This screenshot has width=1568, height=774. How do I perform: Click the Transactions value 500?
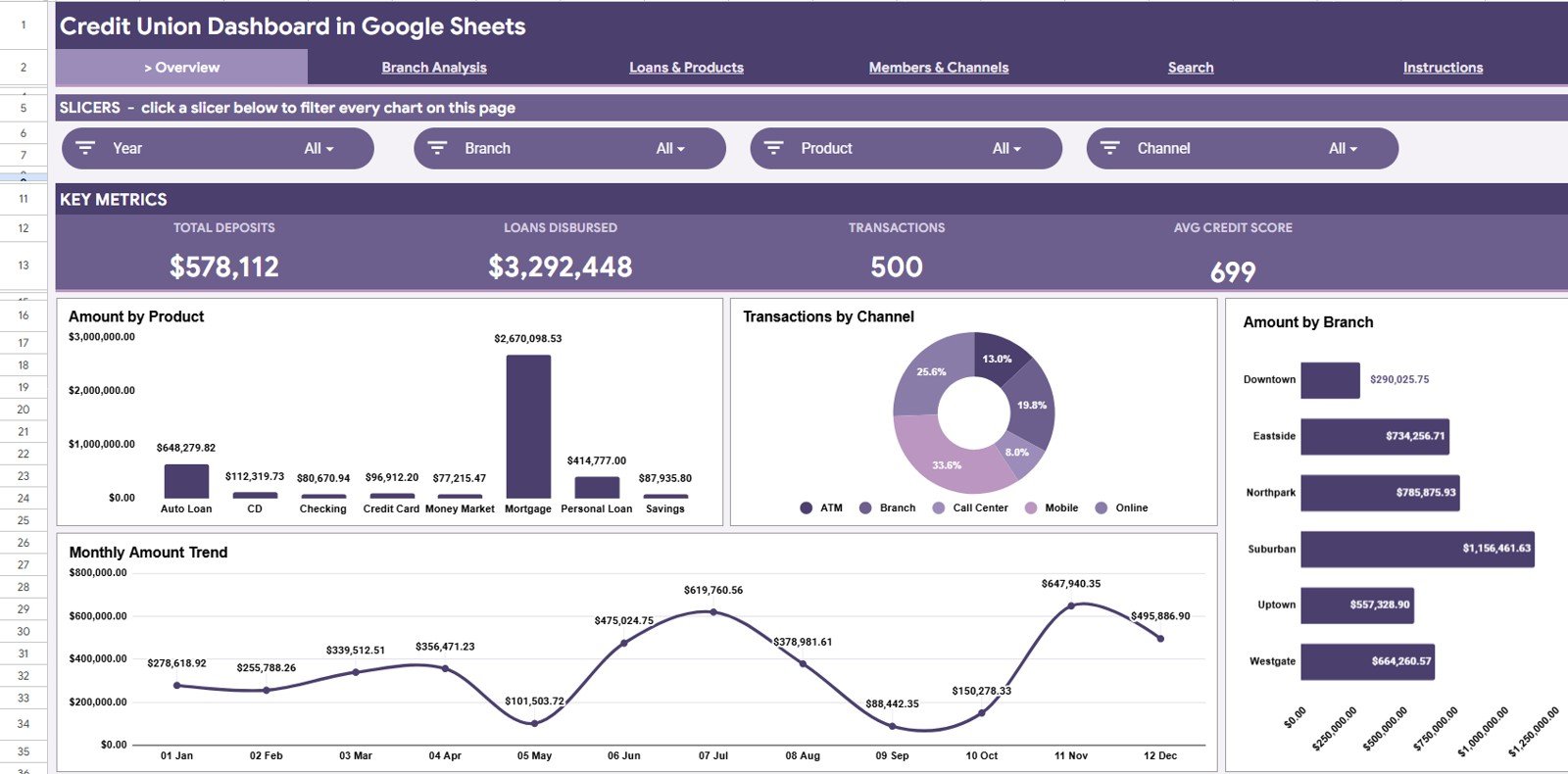[897, 266]
